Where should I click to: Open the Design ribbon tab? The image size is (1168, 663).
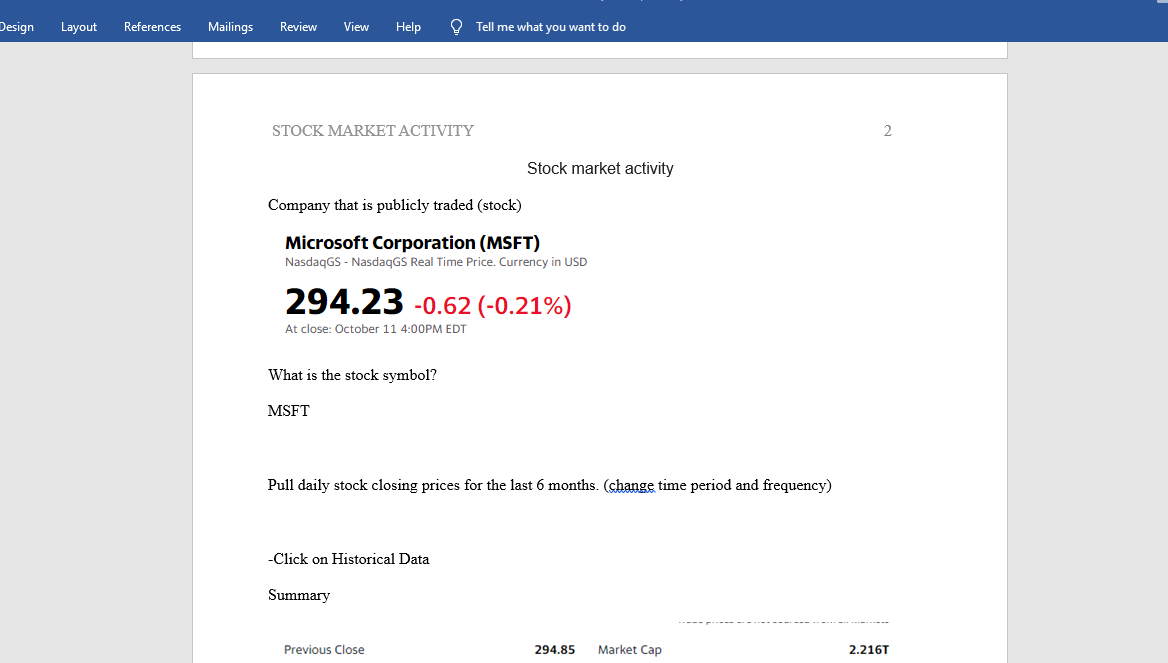(x=16, y=27)
